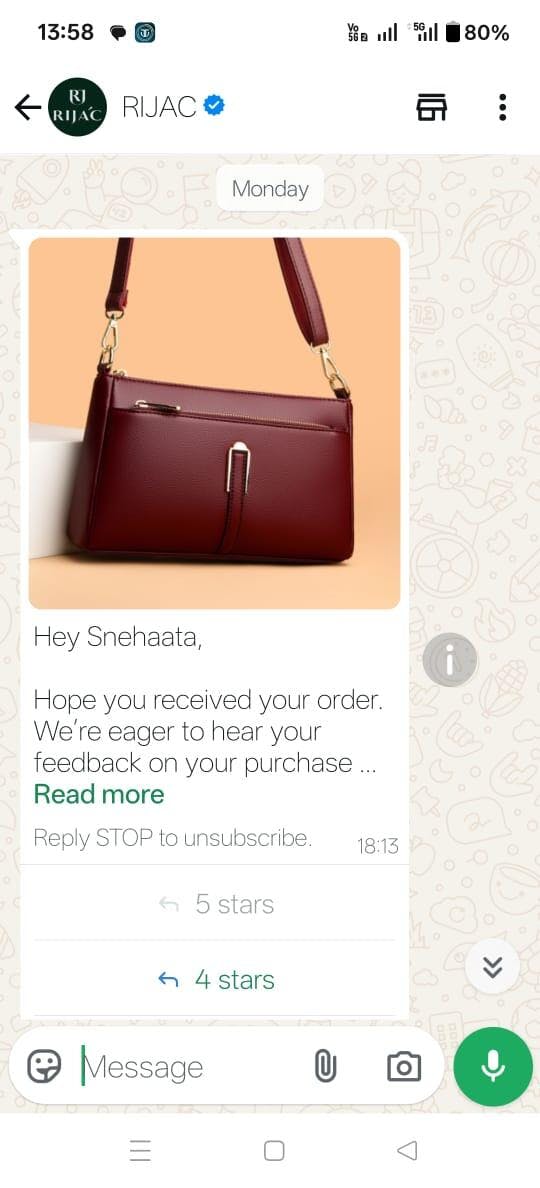
Task: Open RIJAC profile picture
Action: click(x=77, y=107)
